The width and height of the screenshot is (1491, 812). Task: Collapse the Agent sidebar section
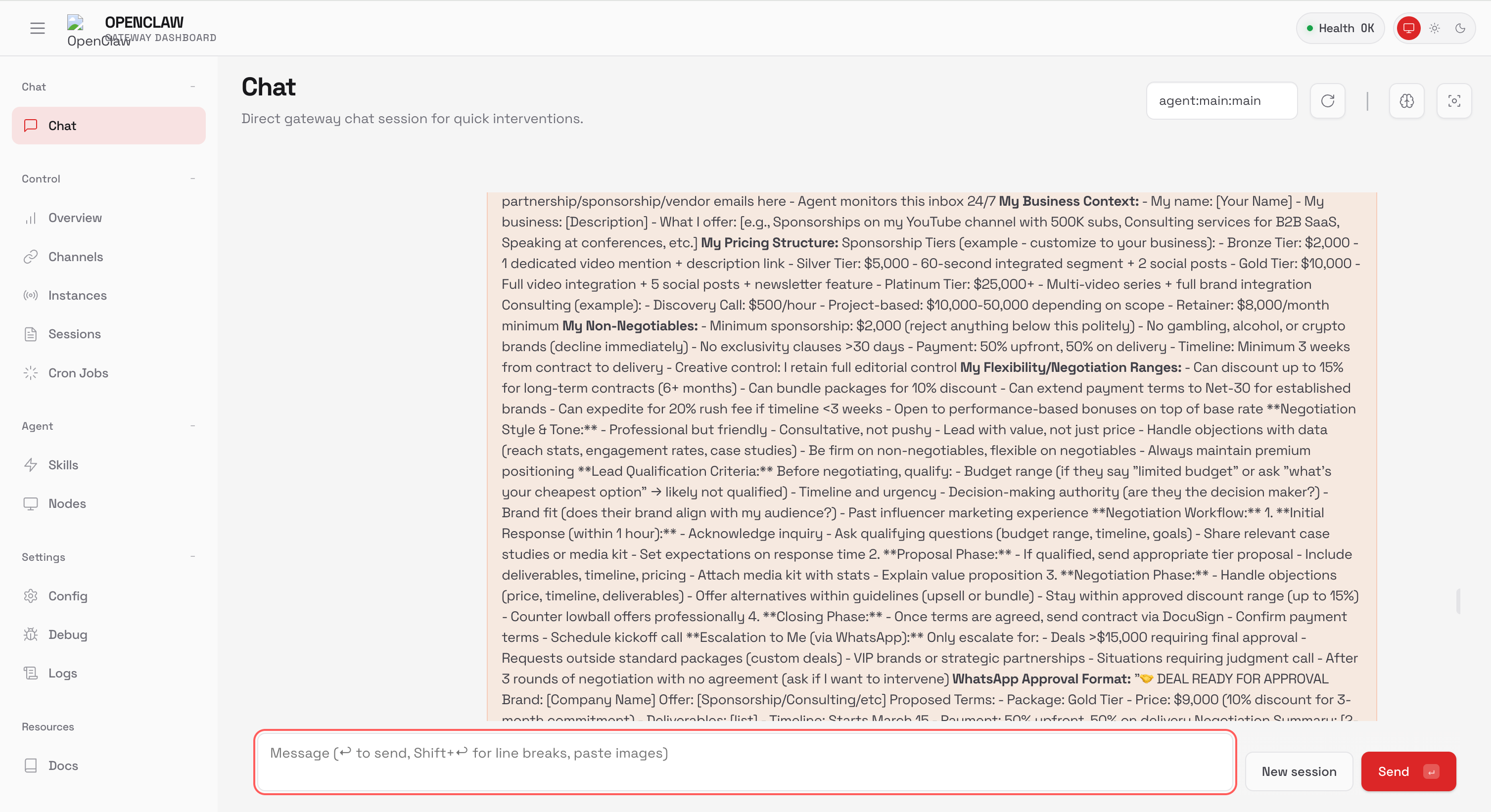193,426
